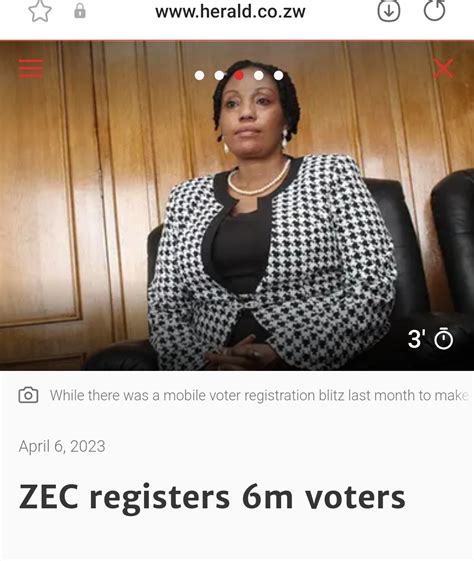
Task: Jump to the fifth carousel dot
Action: (x=279, y=75)
